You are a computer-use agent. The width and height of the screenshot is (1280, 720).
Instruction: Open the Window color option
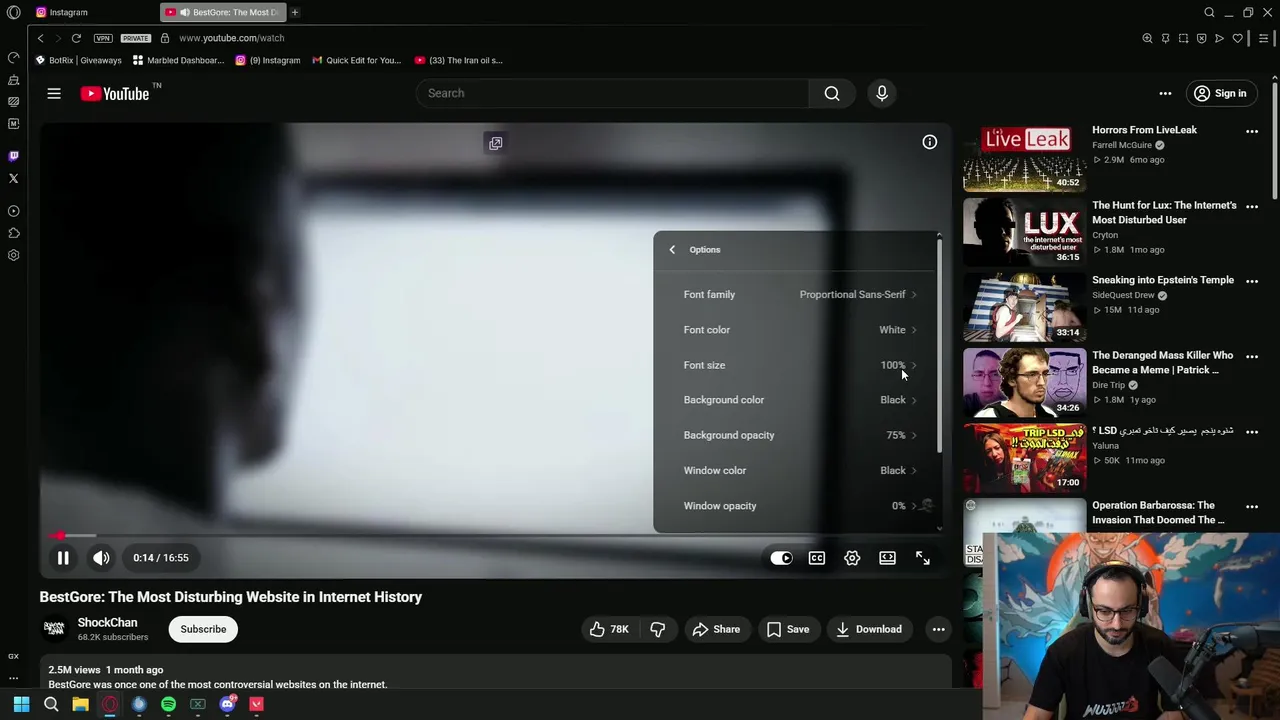click(799, 470)
